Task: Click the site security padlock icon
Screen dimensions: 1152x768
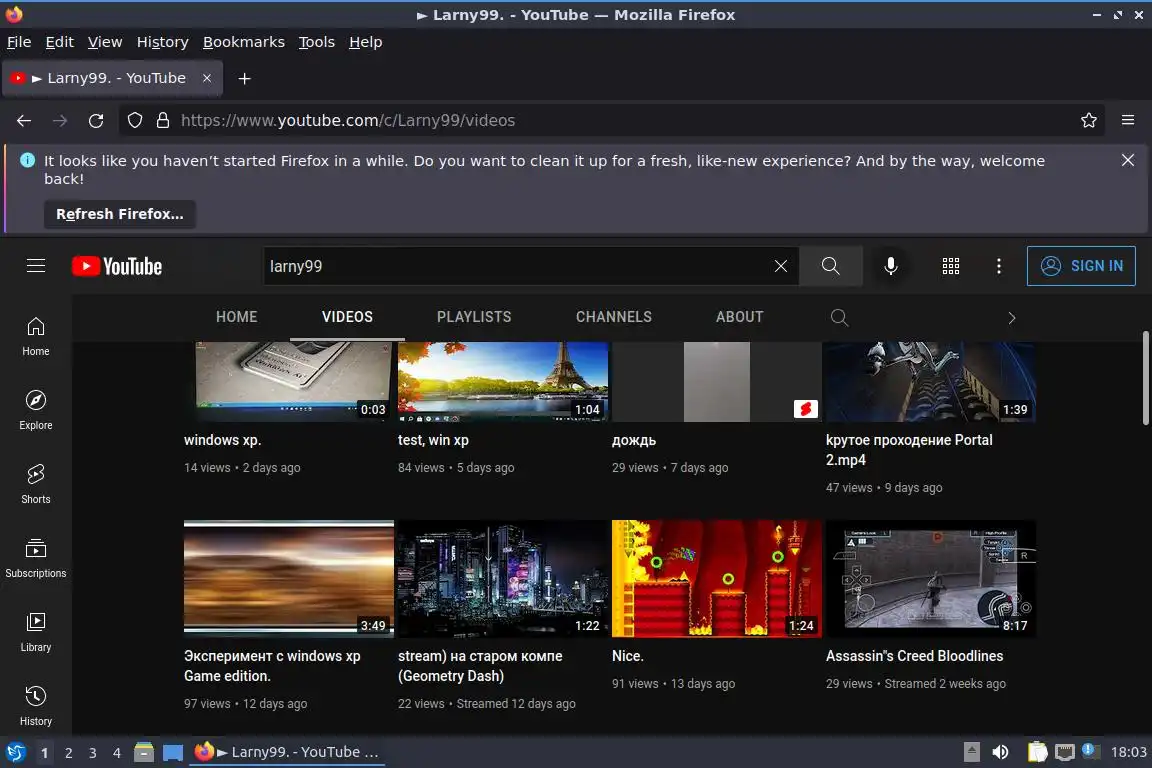Action: point(163,120)
